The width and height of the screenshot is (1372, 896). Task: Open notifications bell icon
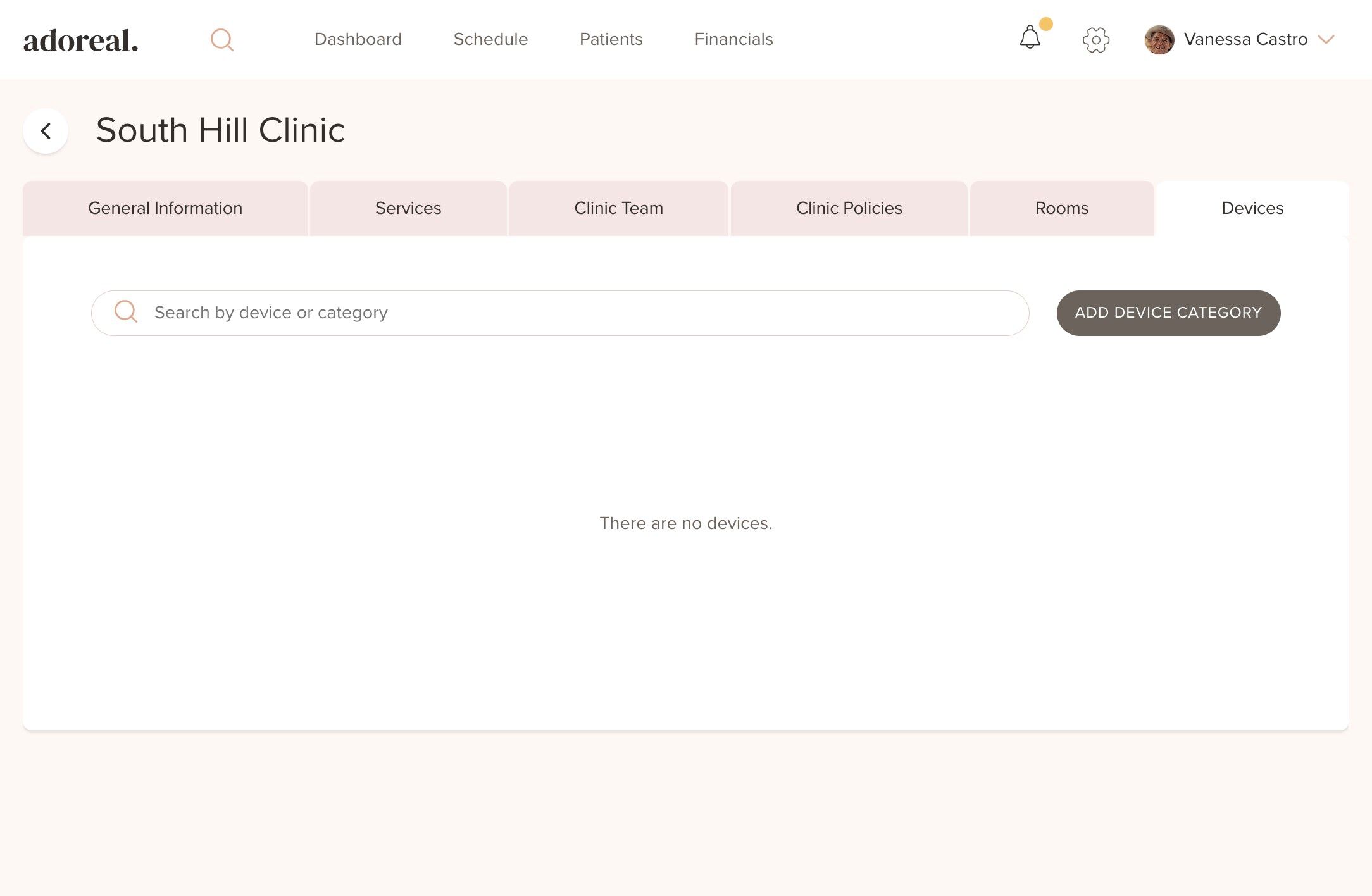pos(1030,38)
